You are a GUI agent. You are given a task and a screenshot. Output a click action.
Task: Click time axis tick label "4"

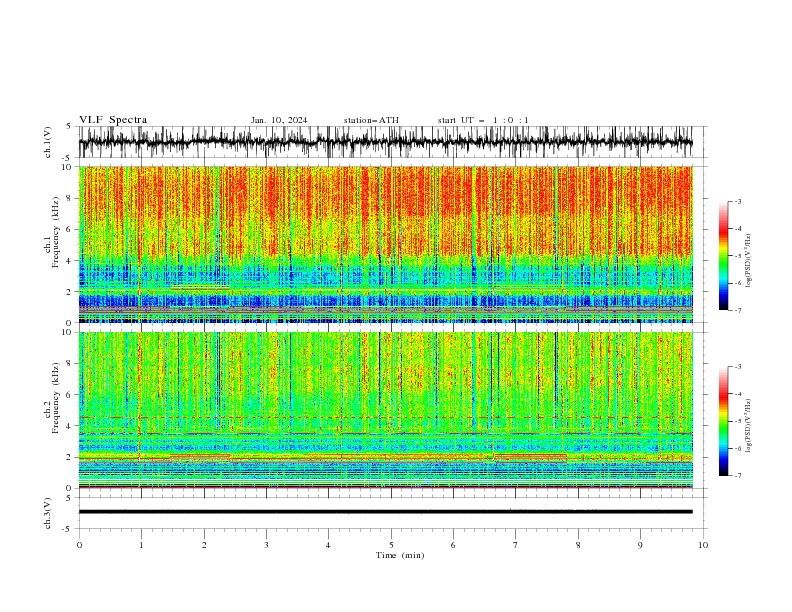pos(328,545)
